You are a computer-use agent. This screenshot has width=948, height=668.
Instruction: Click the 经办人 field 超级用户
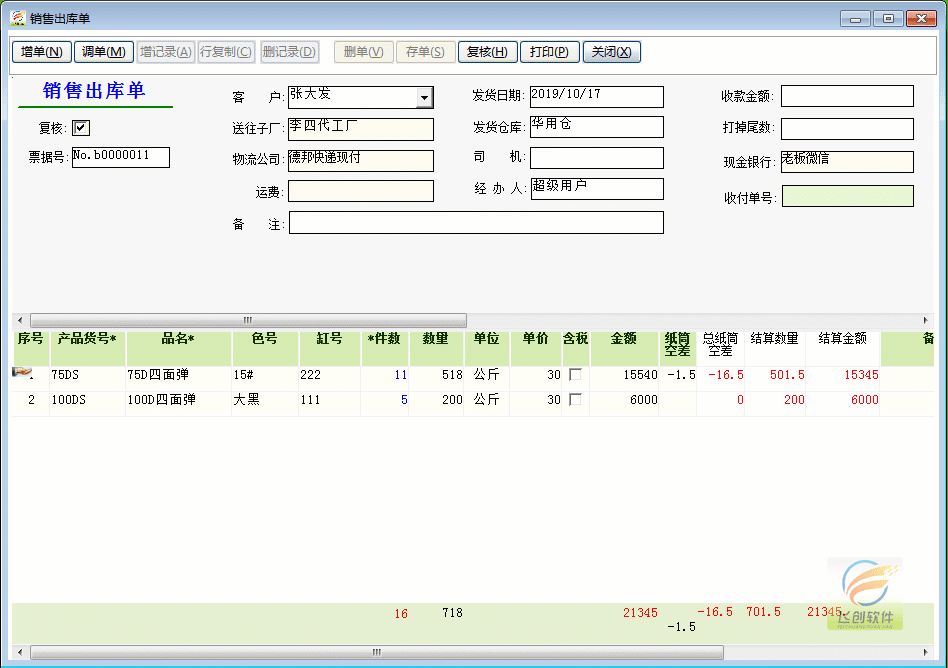click(x=597, y=189)
